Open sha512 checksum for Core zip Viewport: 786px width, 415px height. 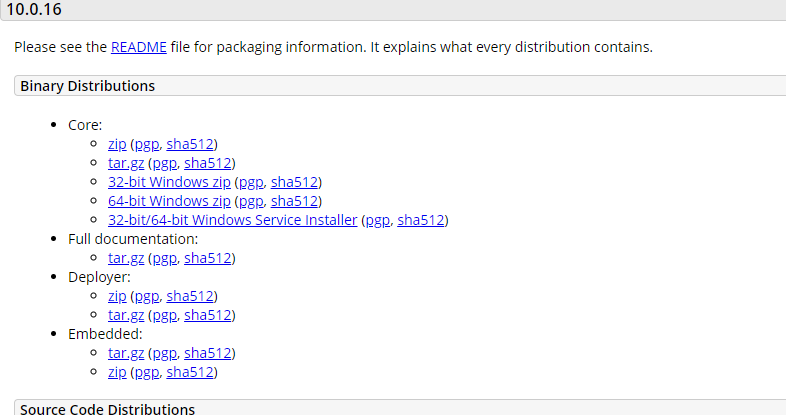pyautogui.click(x=190, y=144)
